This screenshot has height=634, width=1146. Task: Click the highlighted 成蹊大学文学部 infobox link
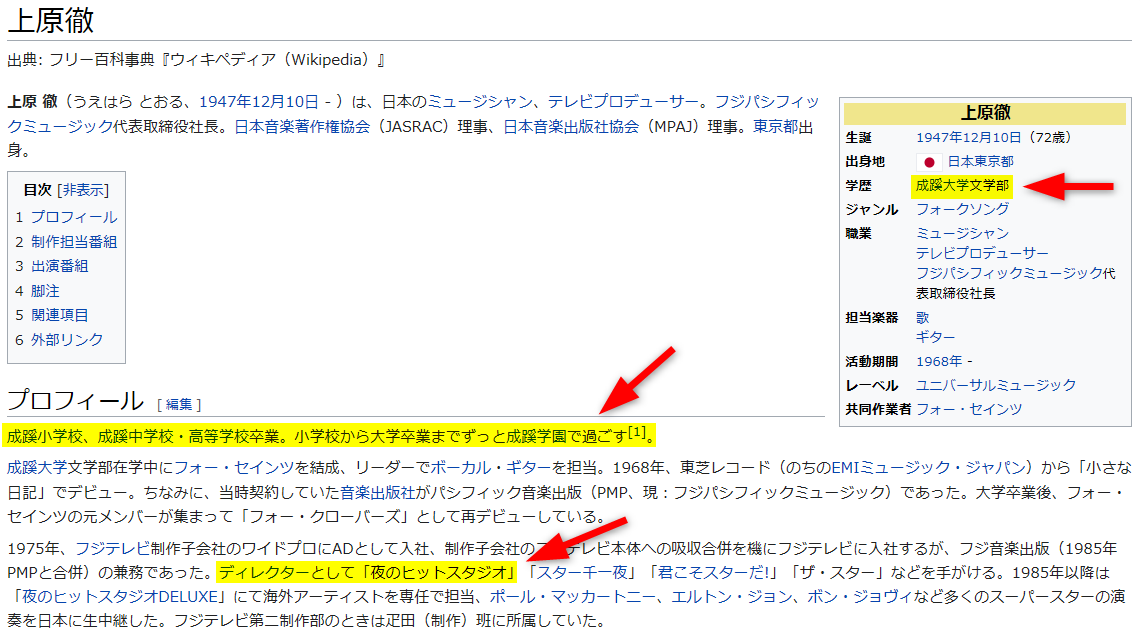pos(963,186)
